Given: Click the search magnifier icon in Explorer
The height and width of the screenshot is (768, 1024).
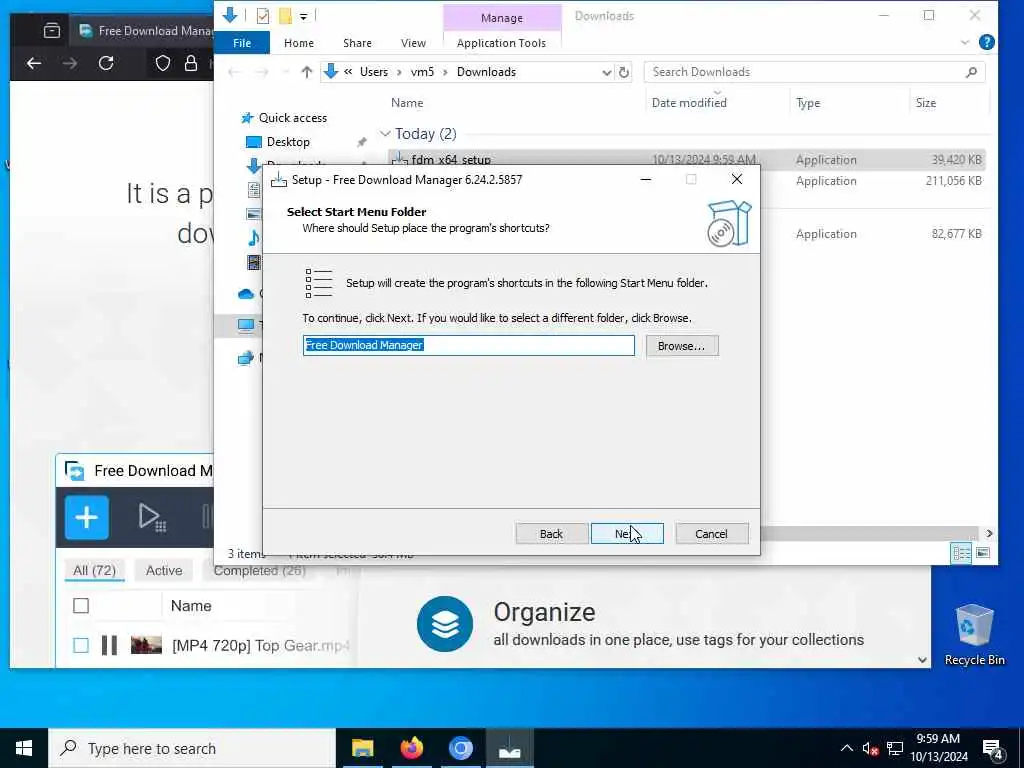Looking at the screenshot, I should click(x=971, y=72).
